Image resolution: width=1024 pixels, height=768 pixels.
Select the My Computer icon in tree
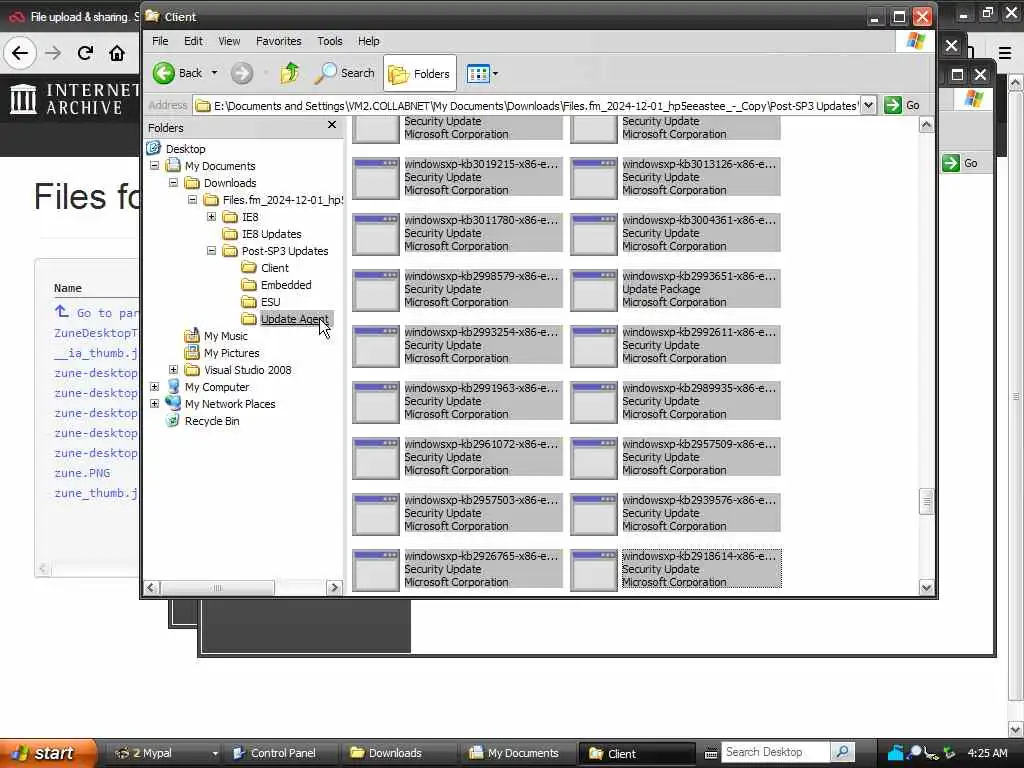tap(173, 387)
